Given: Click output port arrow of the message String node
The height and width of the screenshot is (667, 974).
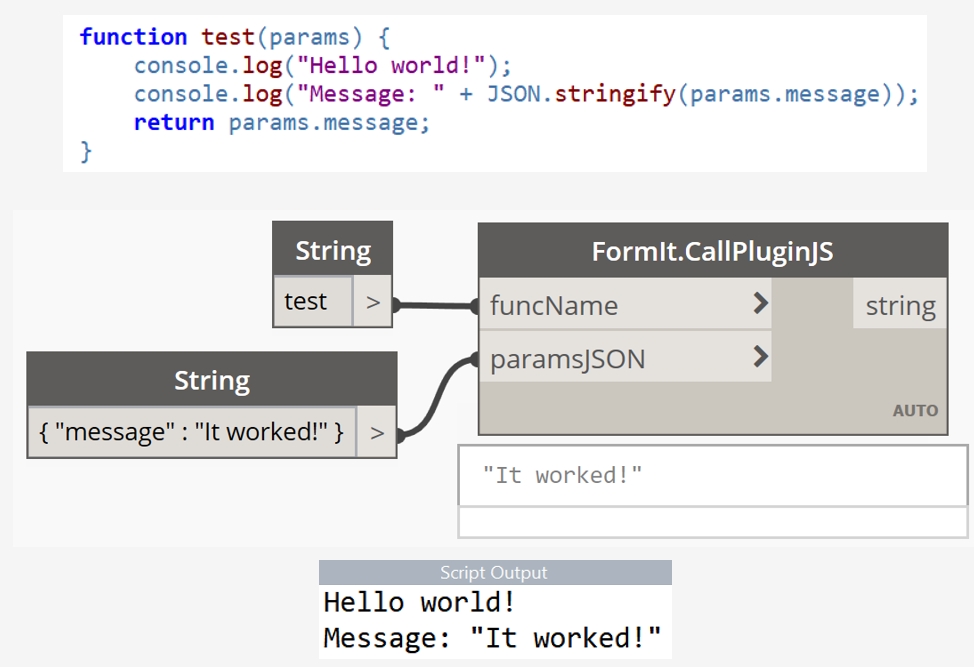Looking at the screenshot, I should pos(376,432).
